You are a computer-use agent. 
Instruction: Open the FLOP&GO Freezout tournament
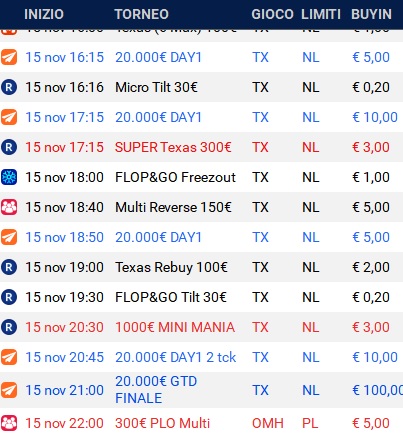click(175, 177)
